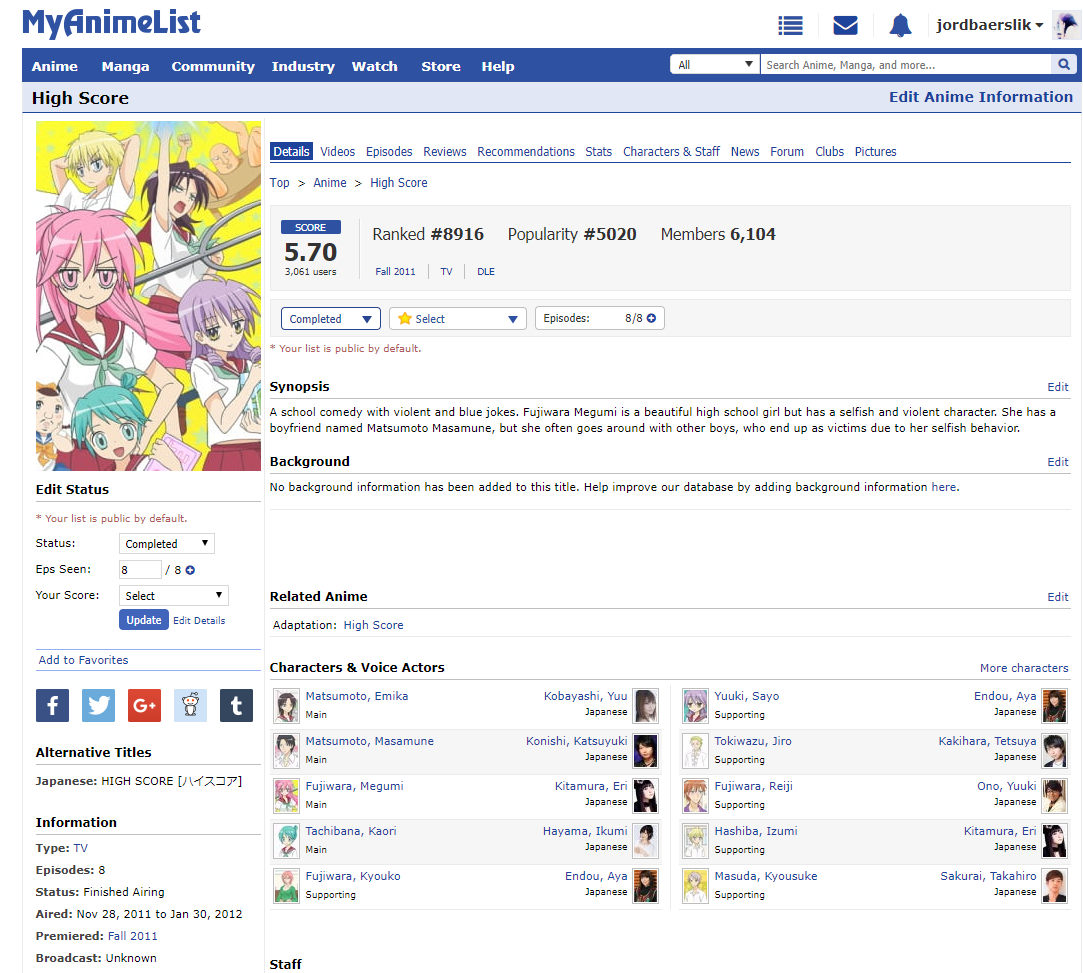The image size is (1083, 973).
Task: Open Fujiwara, Megumi character thumbnail
Action: [x=286, y=796]
